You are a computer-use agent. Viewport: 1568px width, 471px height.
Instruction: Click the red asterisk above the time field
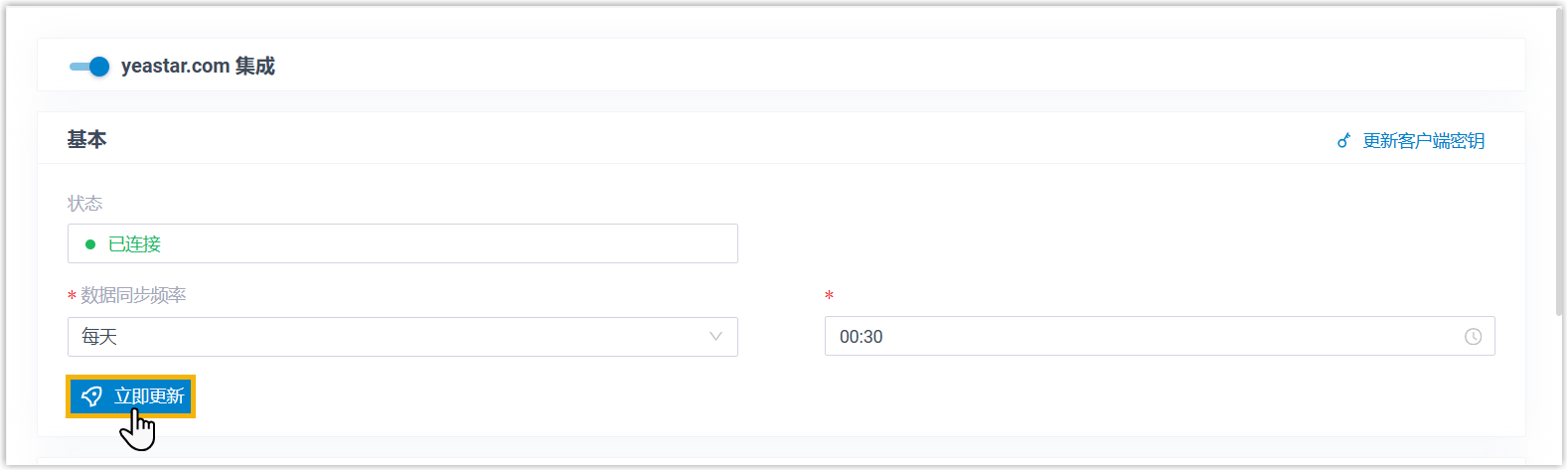(829, 296)
